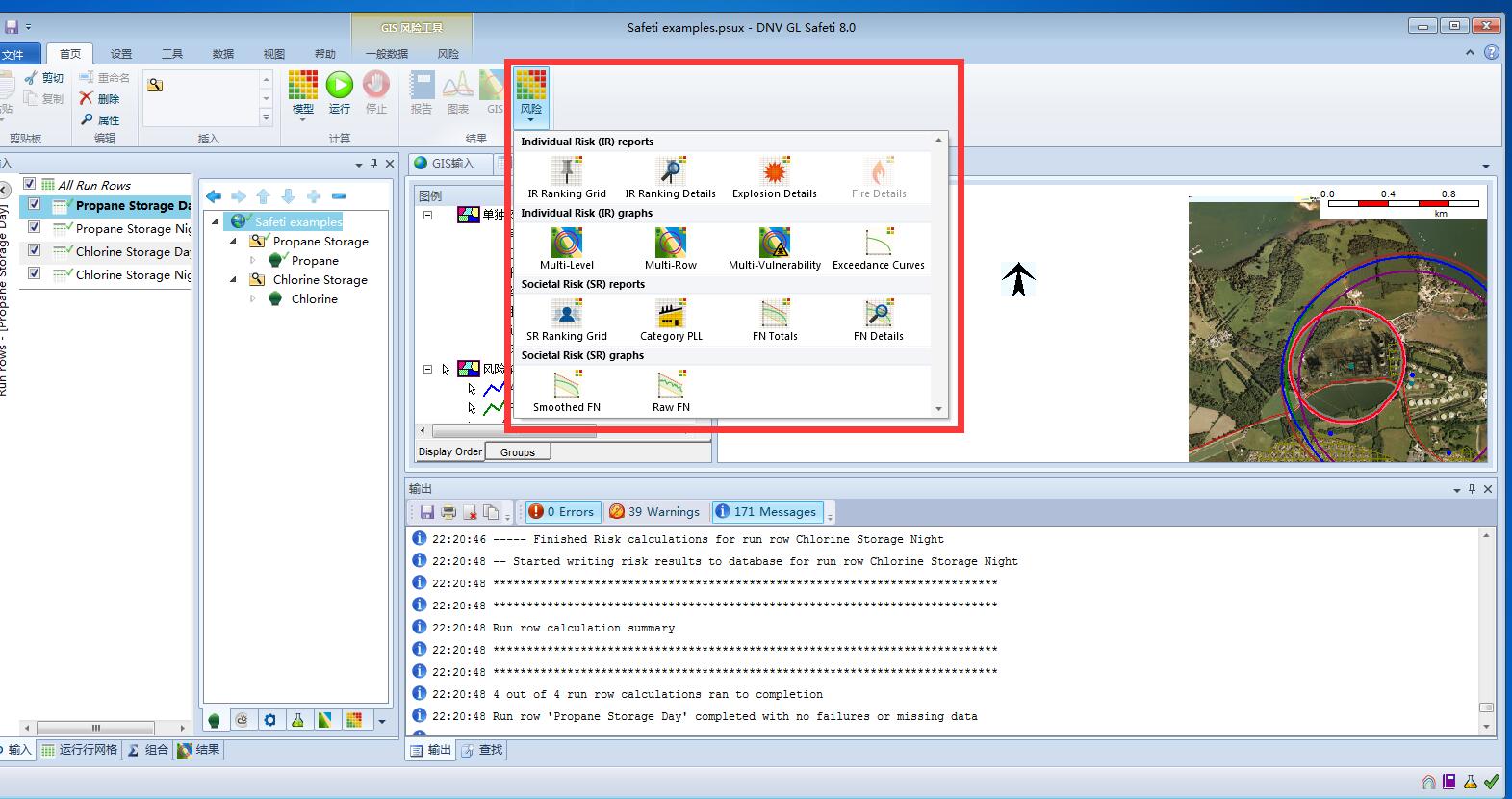Switch to the 视图 ribbon tab
This screenshot has width=1512, height=799.
pos(274,54)
